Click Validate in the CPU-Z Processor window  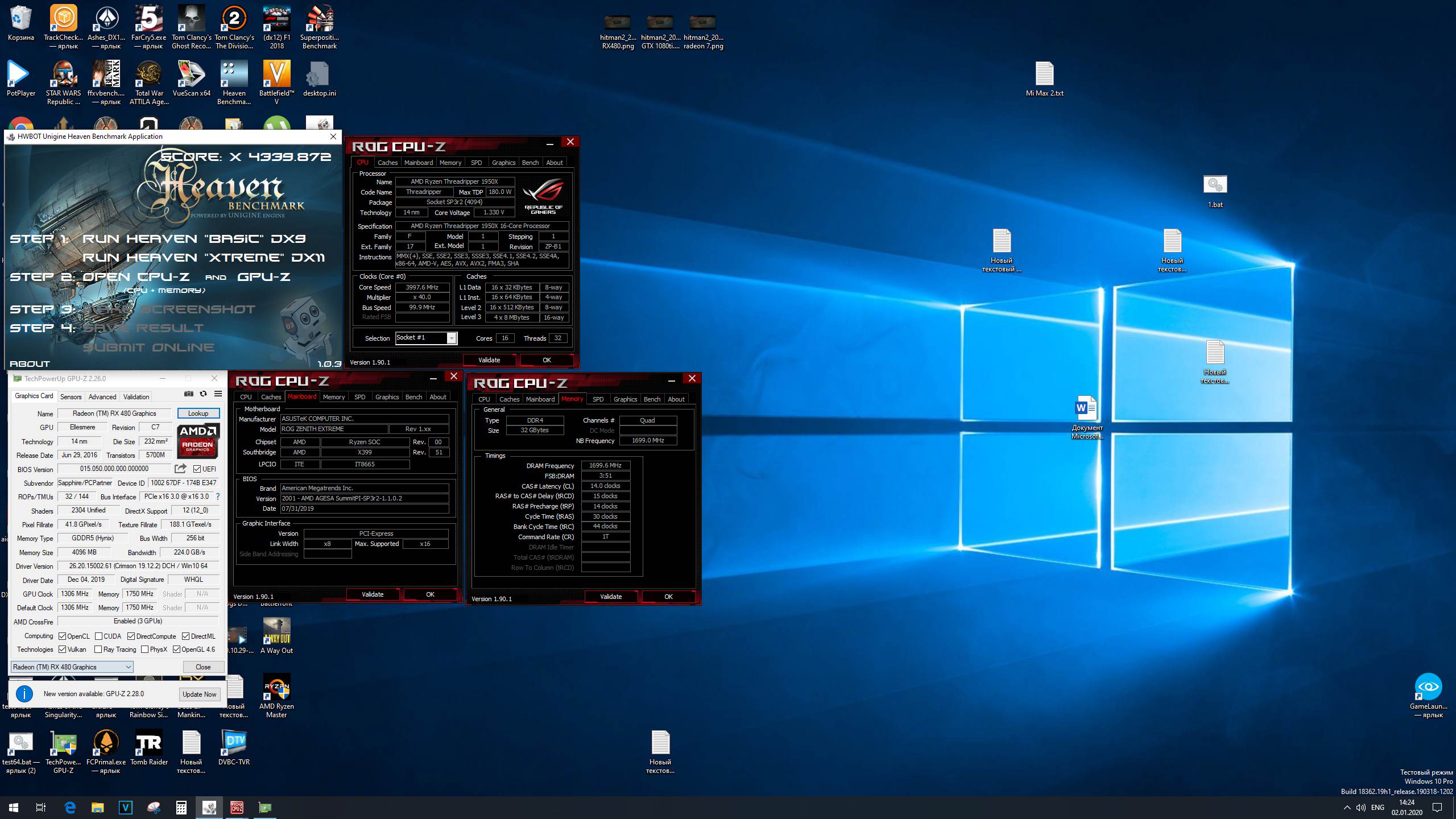tap(489, 360)
